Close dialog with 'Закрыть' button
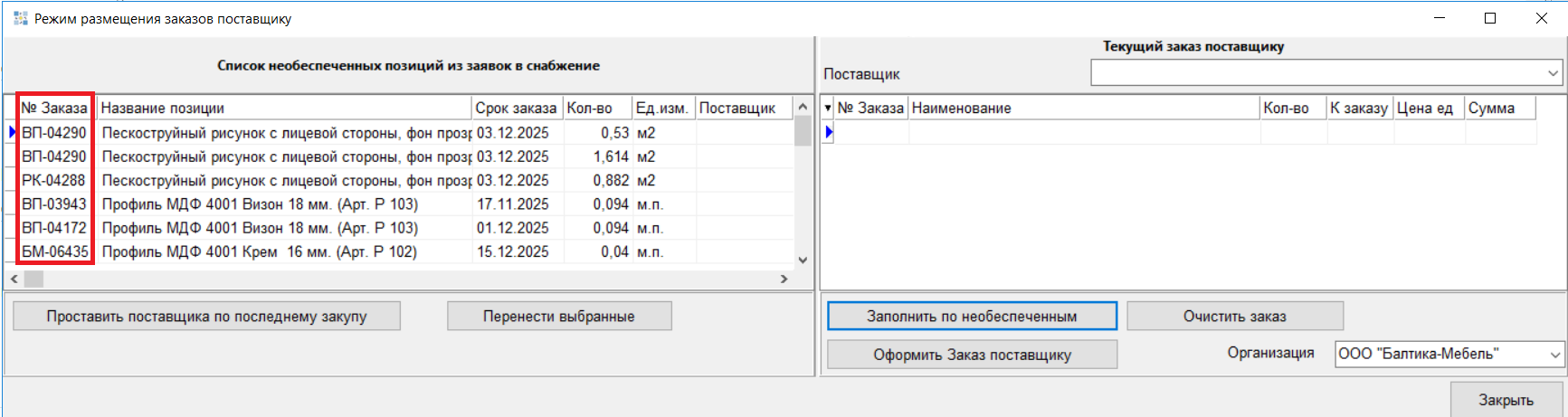The image size is (1568, 417). (x=1506, y=400)
